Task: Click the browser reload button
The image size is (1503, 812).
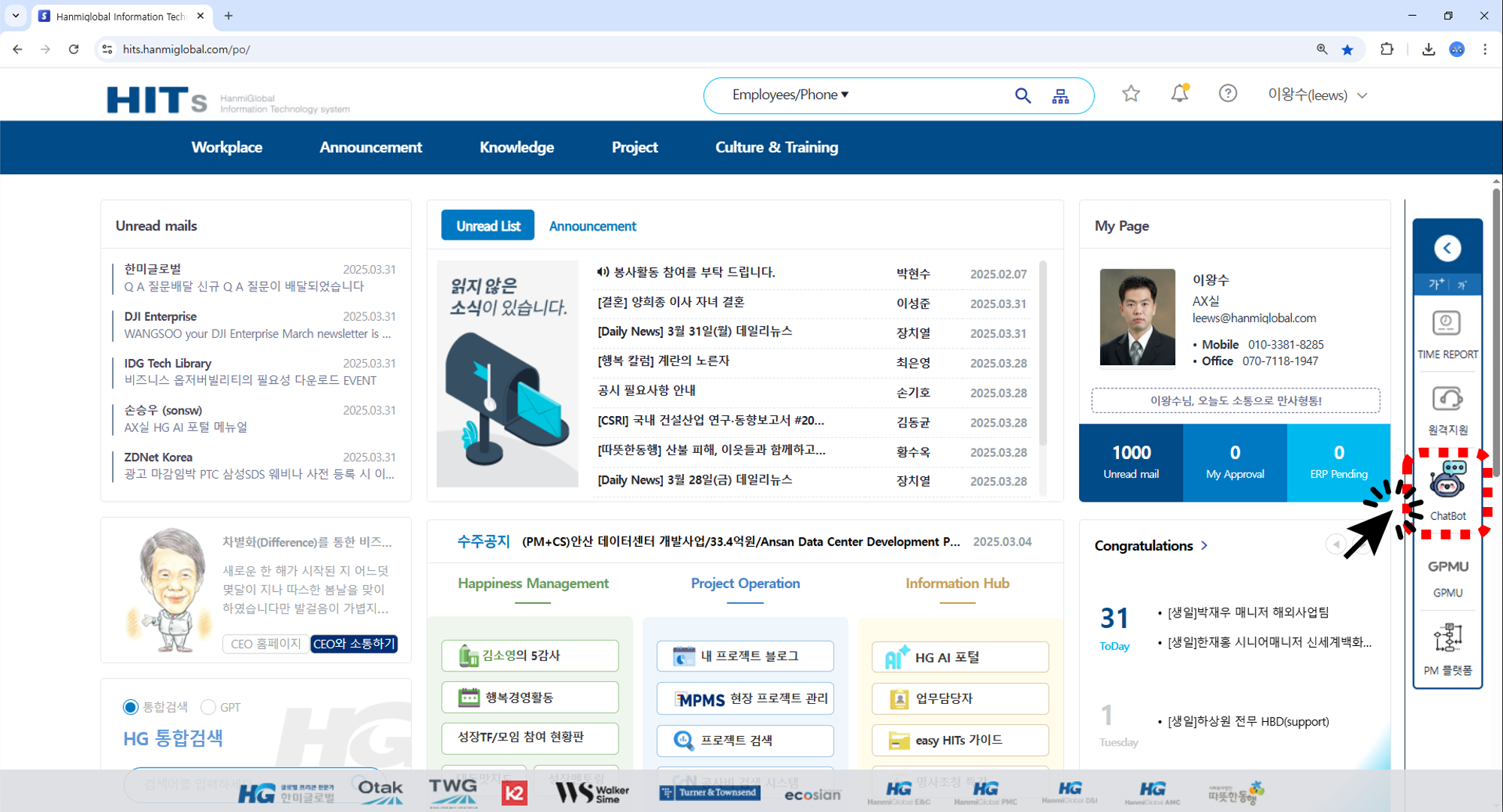Action: click(x=74, y=50)
